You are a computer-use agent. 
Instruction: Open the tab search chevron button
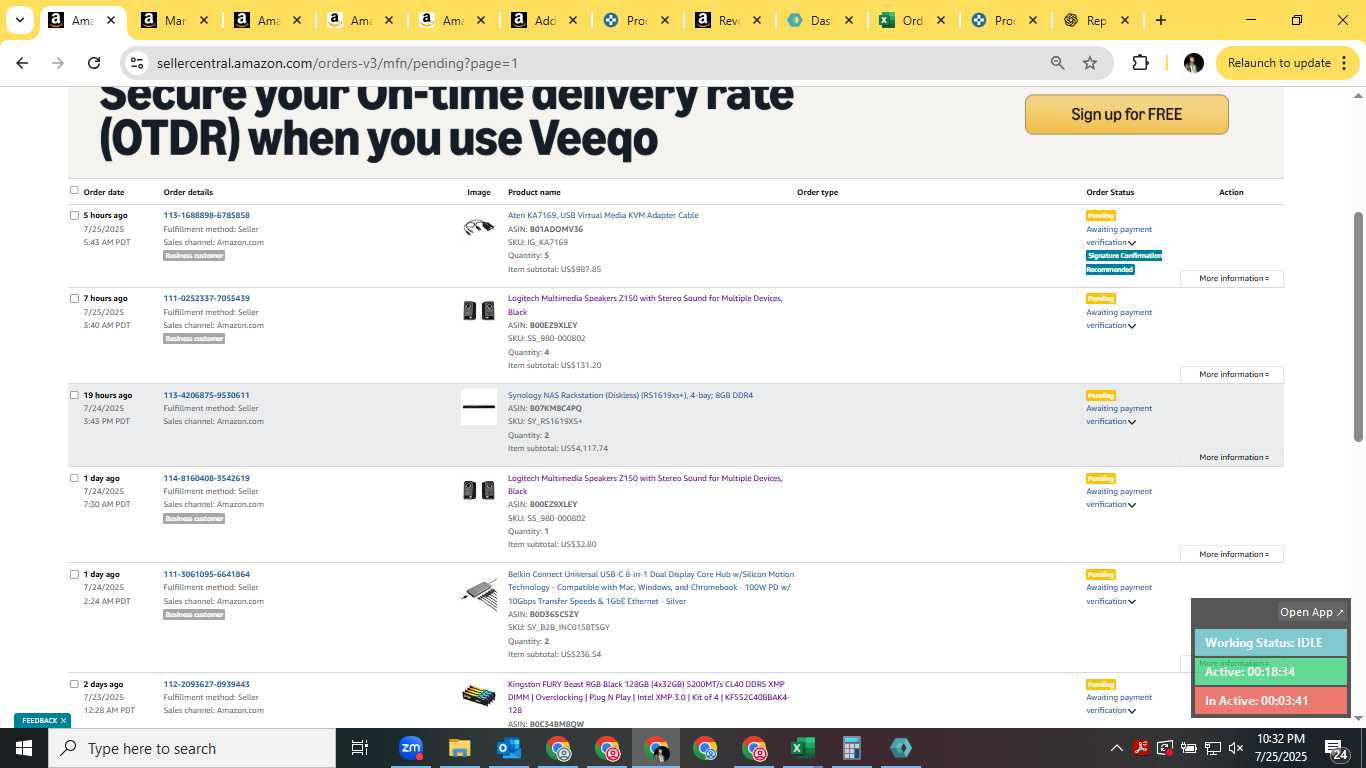point(19,20)
